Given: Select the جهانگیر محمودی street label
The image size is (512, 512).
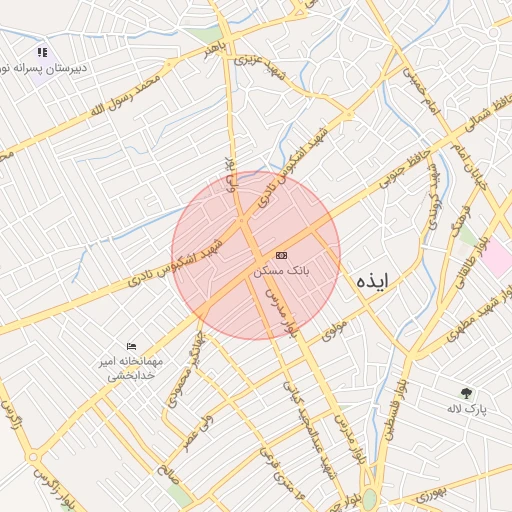Looking at the screenshot, I should (x=184, y=370).
